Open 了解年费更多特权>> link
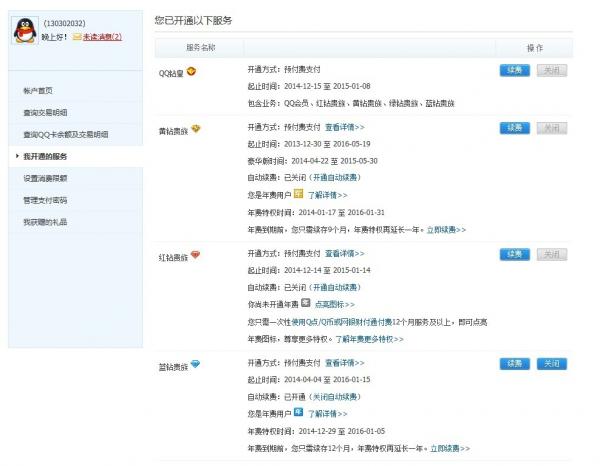This screenshot has width=600, height=466. click(369, 339)
